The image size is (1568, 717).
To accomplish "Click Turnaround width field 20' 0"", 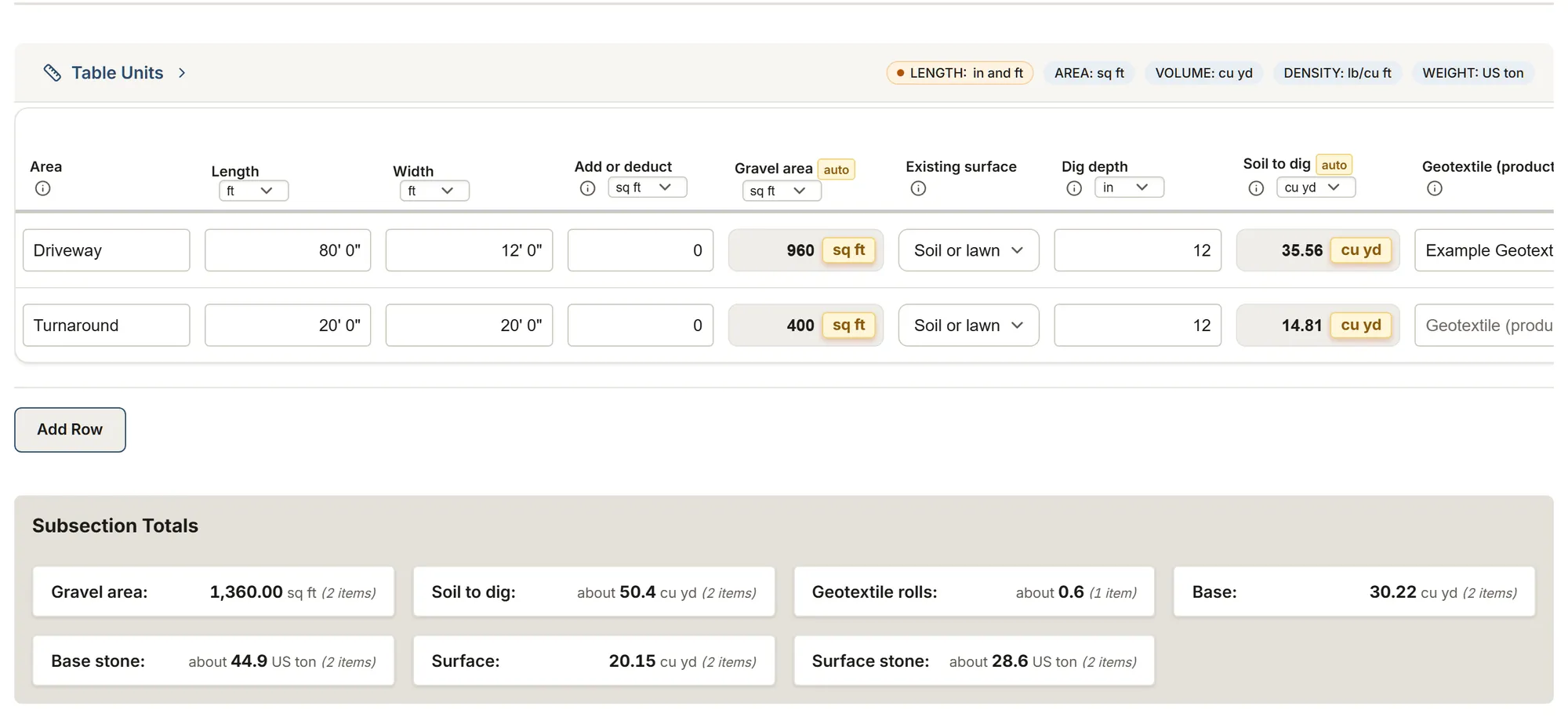I will 469,326.
